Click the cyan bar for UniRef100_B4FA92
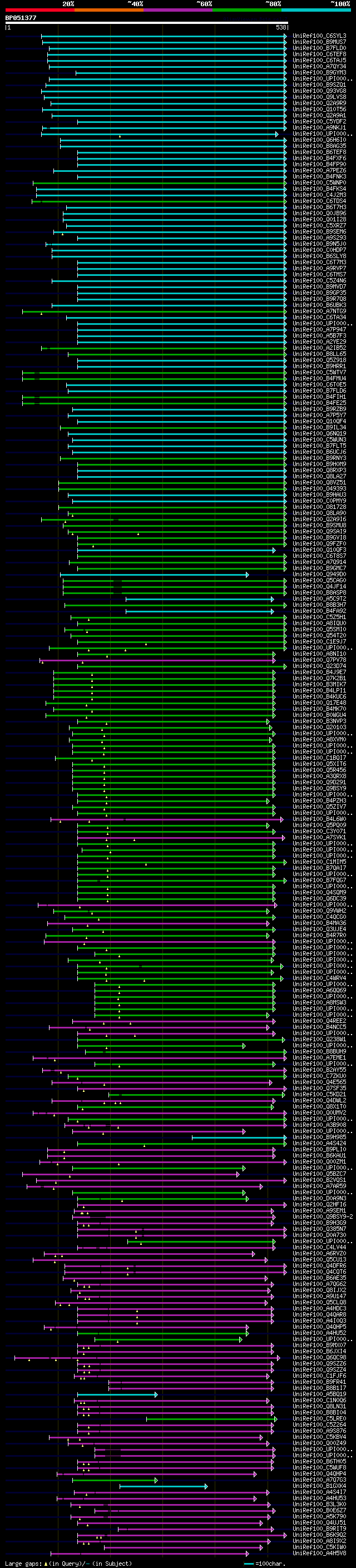Screen dimensions: 356x1568 coord(200,611)
